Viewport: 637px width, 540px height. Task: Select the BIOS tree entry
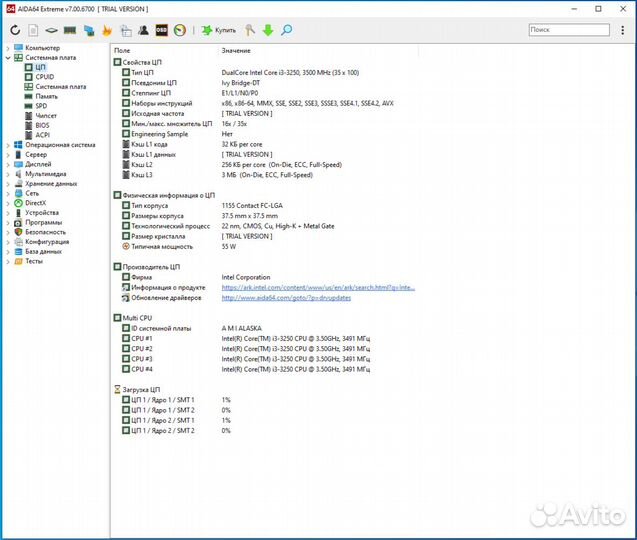point(42,125)
